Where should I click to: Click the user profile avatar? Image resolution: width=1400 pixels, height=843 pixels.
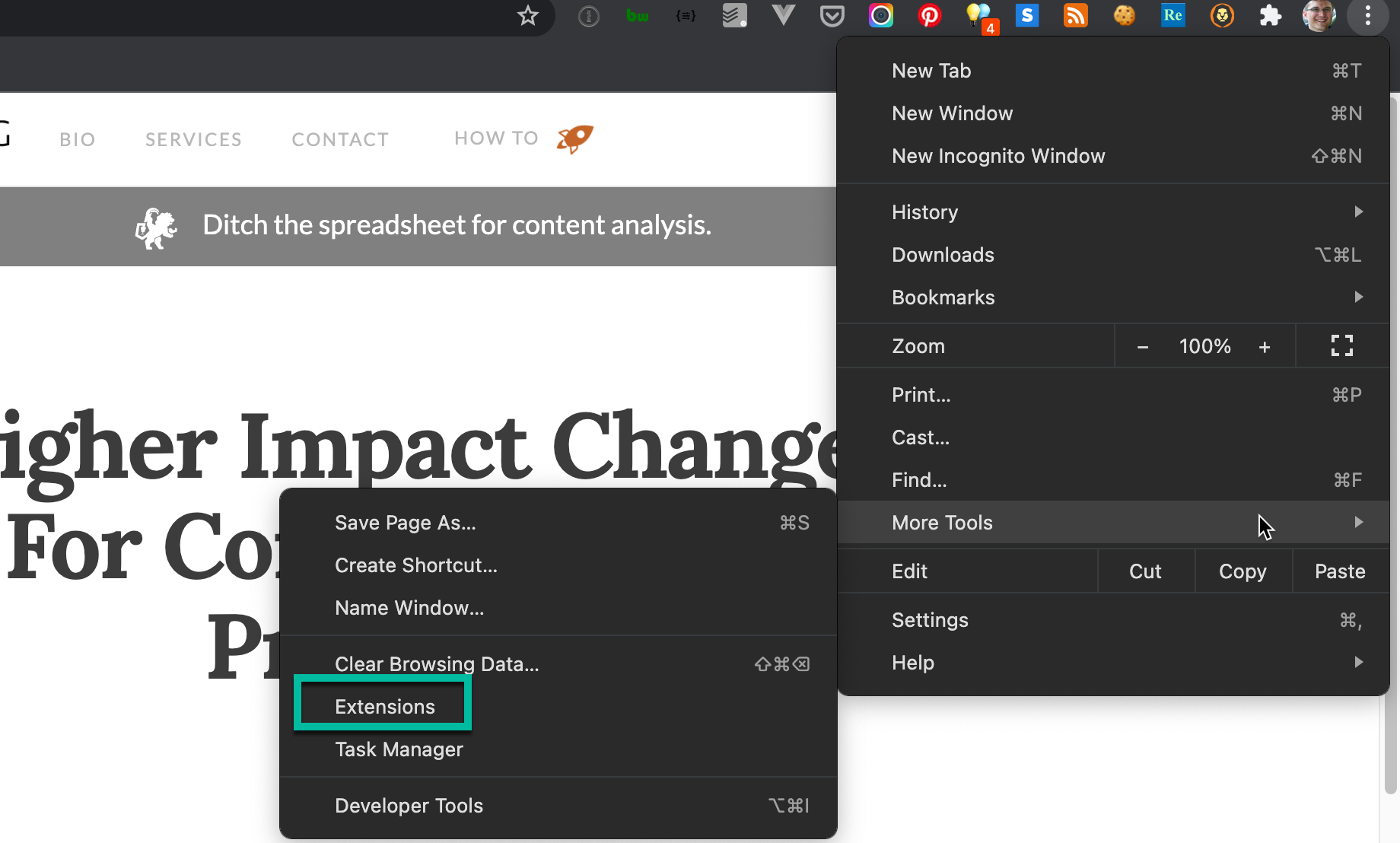point(1318,15)
